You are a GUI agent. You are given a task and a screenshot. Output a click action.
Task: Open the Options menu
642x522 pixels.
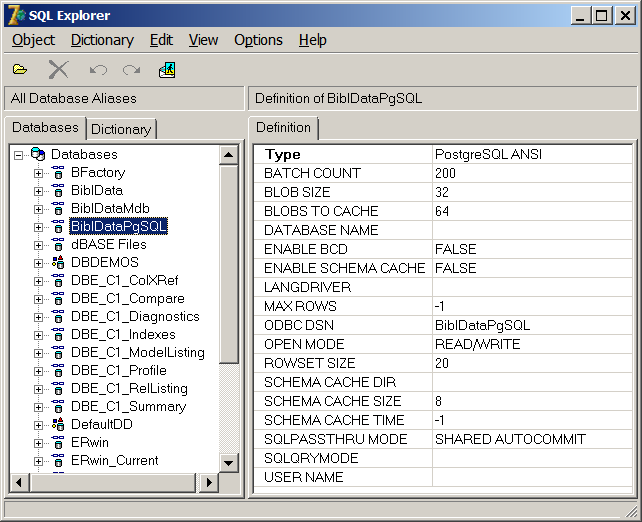258,40
